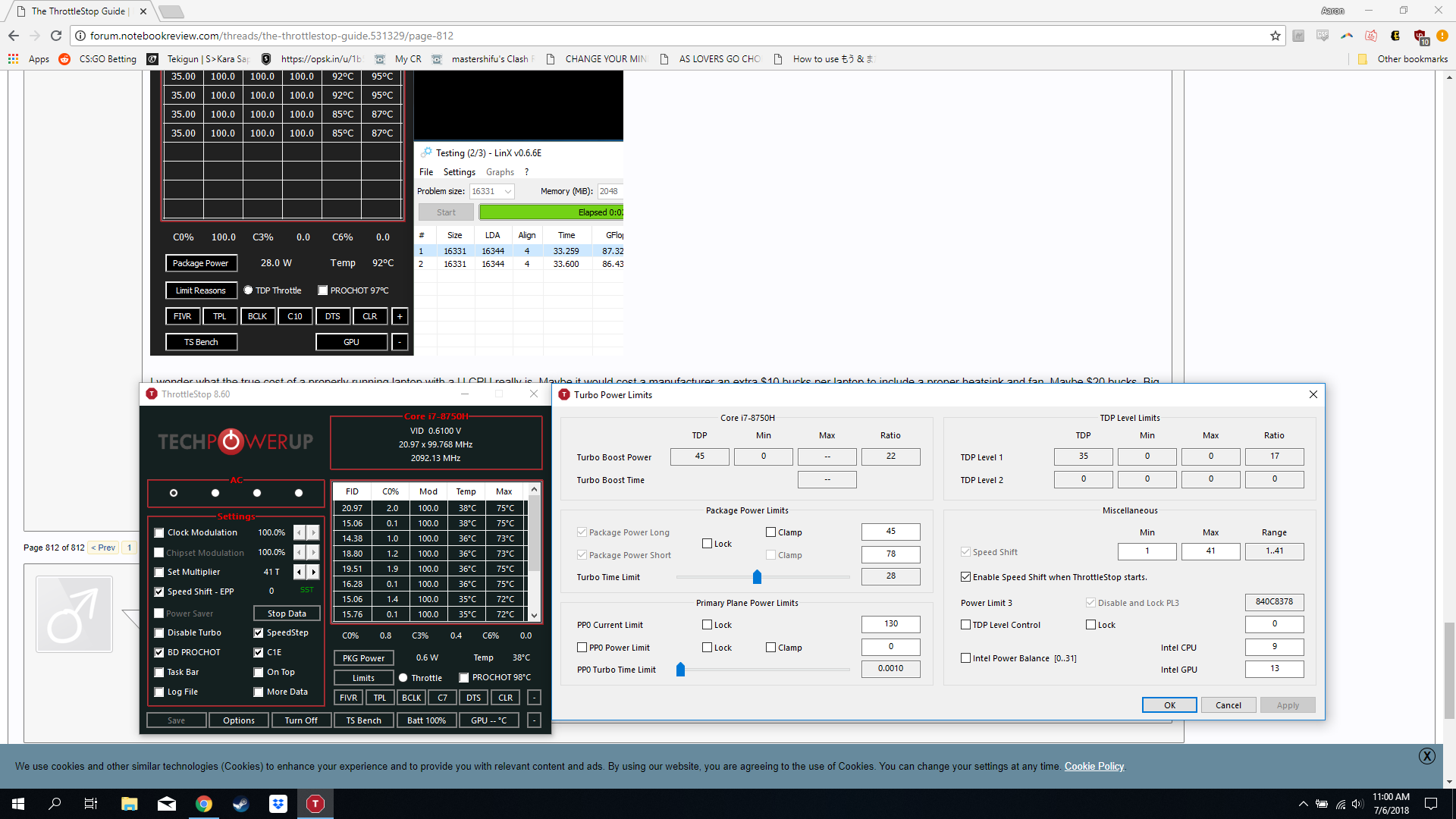Decrease Clock Modulation with the left arrow
1456x819 pixels.
[300, 532]
